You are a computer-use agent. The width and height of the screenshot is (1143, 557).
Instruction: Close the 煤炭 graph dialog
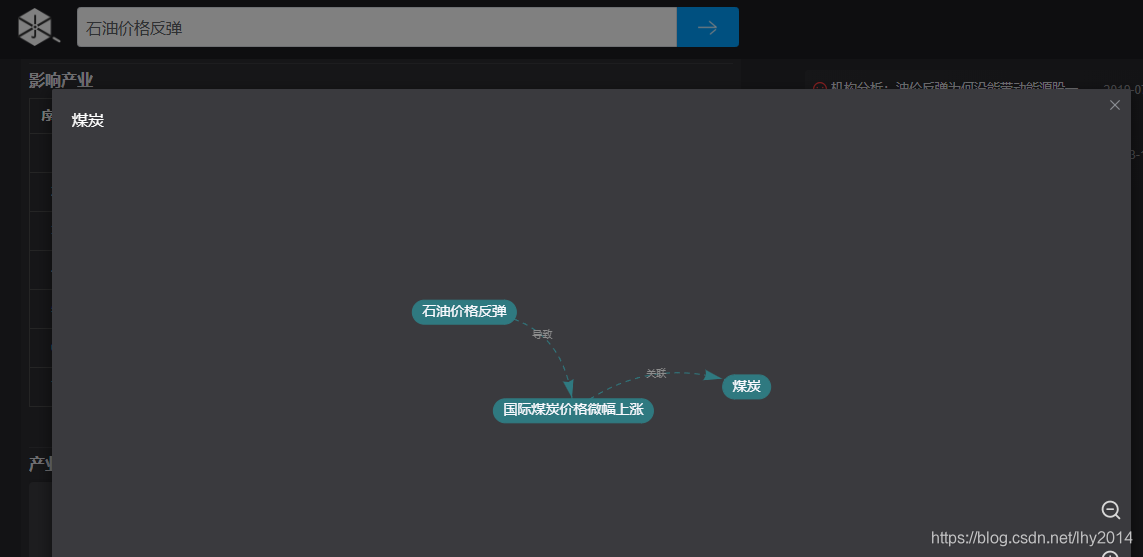(1115, 105)
